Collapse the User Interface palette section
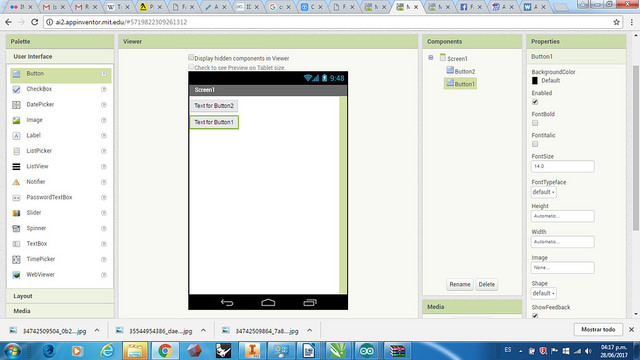The width and height of the screenshot is (640, 360). point(60,56)
